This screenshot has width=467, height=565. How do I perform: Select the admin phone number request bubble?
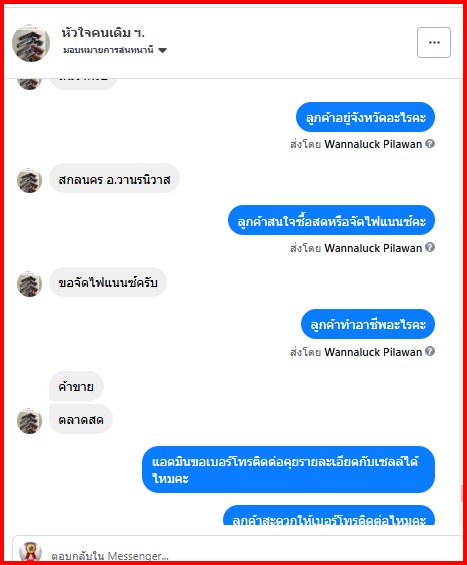(x=289, y=470)
